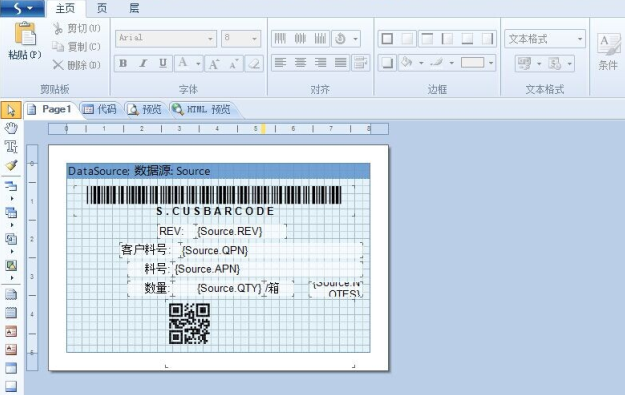625x395 pixels.
Task: Open the components toolbox category icon
Action: tap(11, 239)
